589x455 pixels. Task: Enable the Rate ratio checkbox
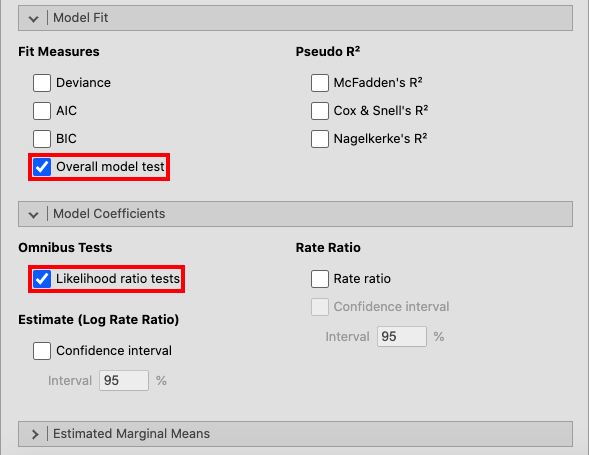tap(320, 279)
